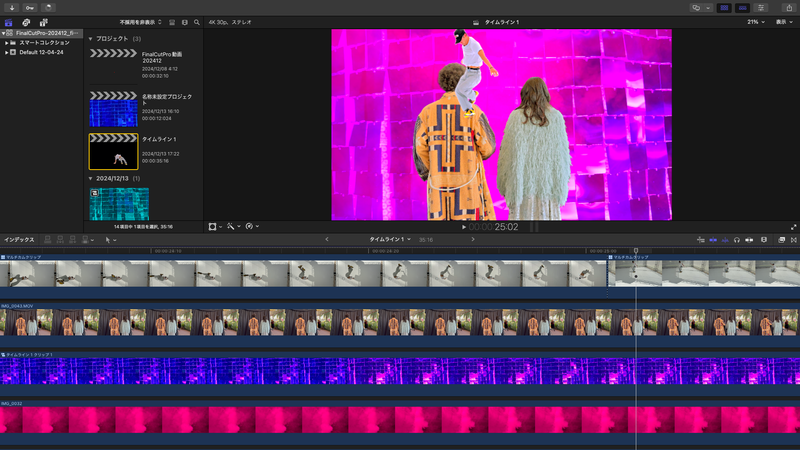Toggle clip appearance filmstrip/list button
Screen dimensions: 800x450
coord(172,22)
